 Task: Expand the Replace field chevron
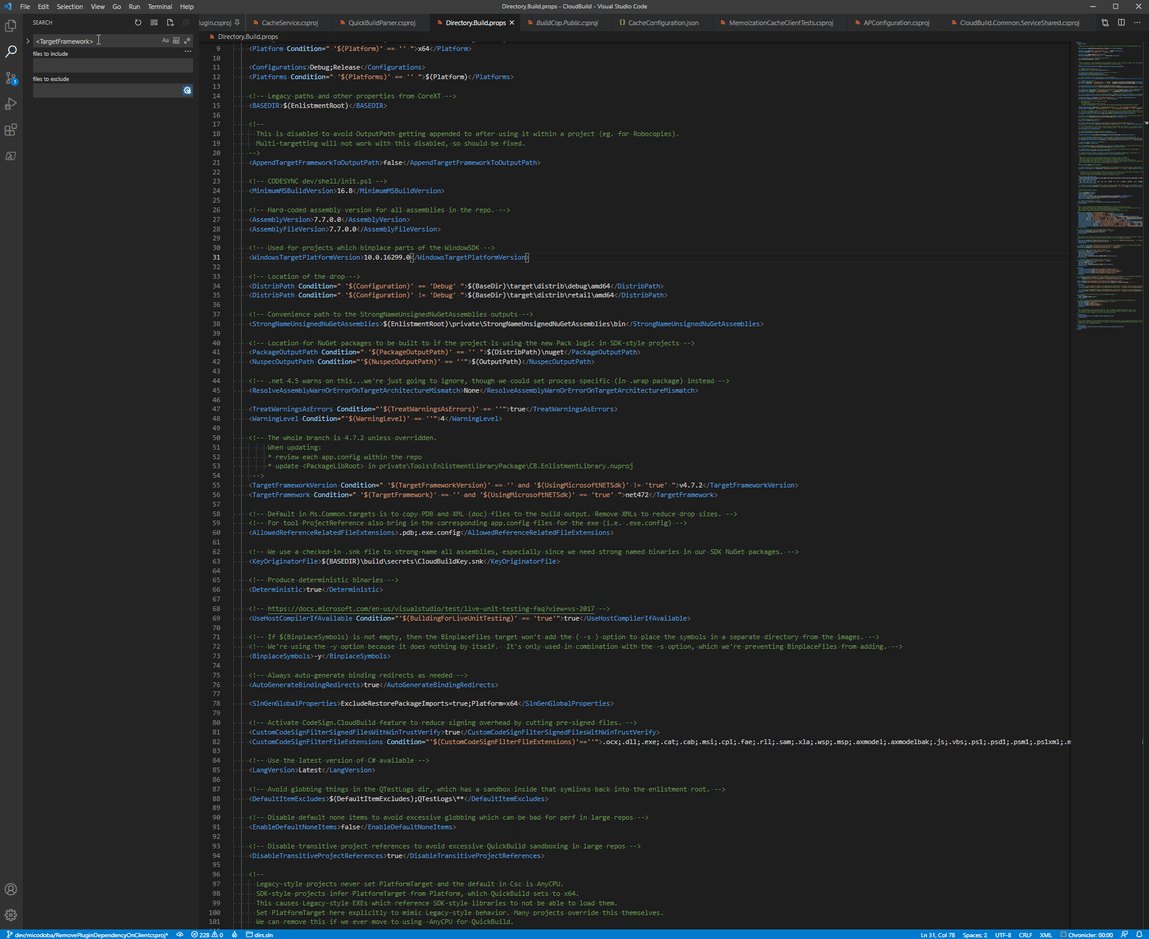pyautogui.click(x=28, y=41)
